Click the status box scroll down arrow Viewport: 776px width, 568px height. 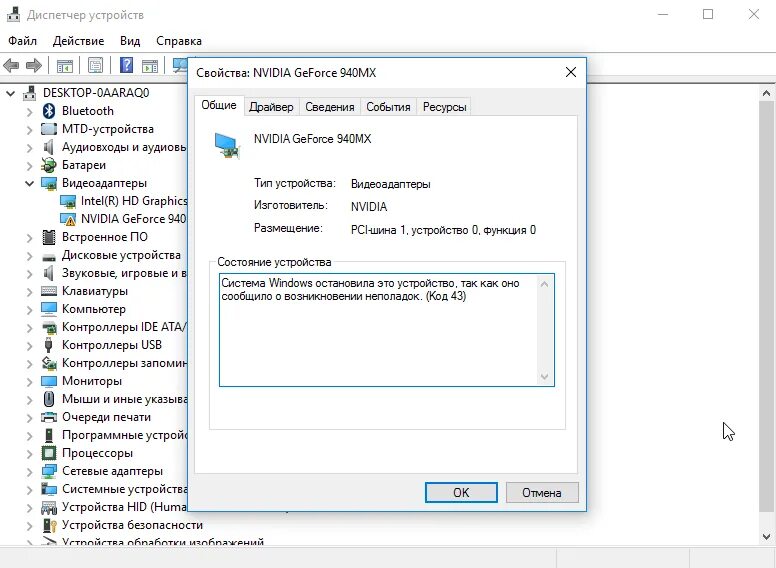pyautogui.click(x=544, y=377)
